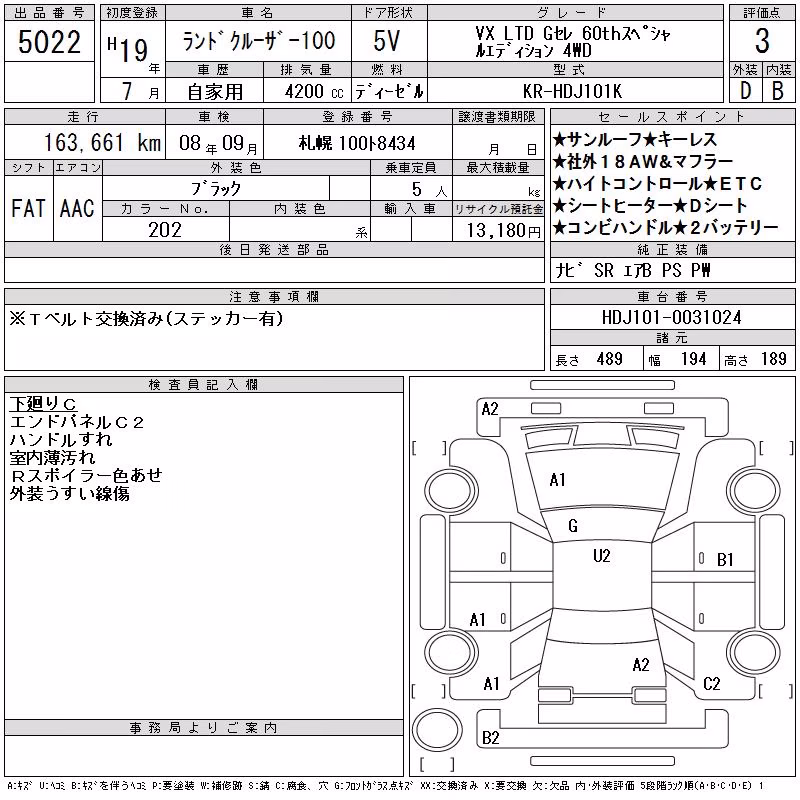
Task: Click the 注意事項欄 header
Action: [x=274, y=296]
